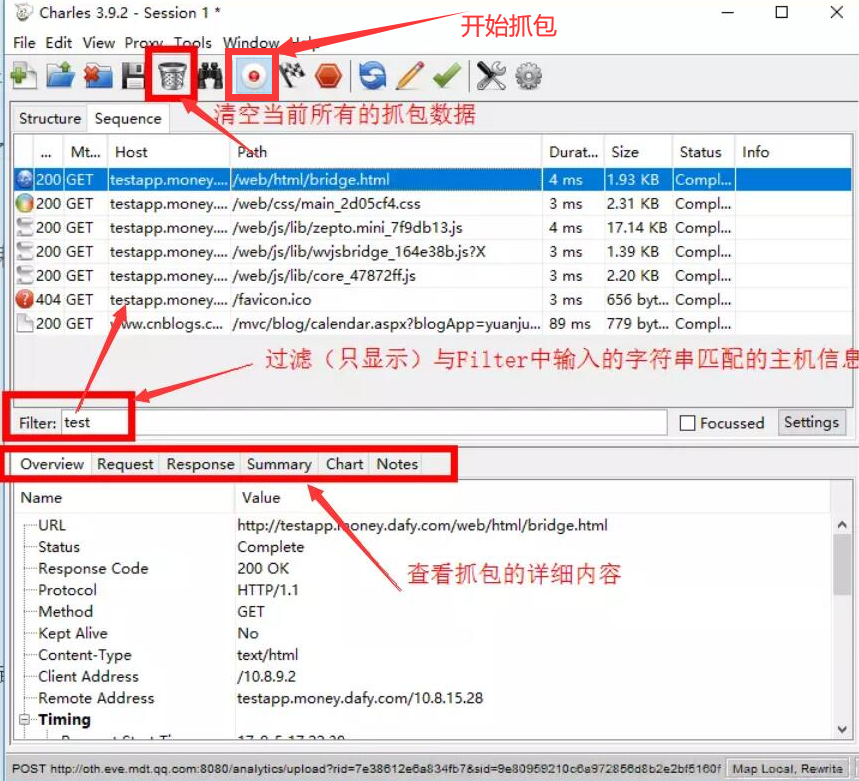
Task: Toggle the Focussed checkbox
Action: [687, 423]
